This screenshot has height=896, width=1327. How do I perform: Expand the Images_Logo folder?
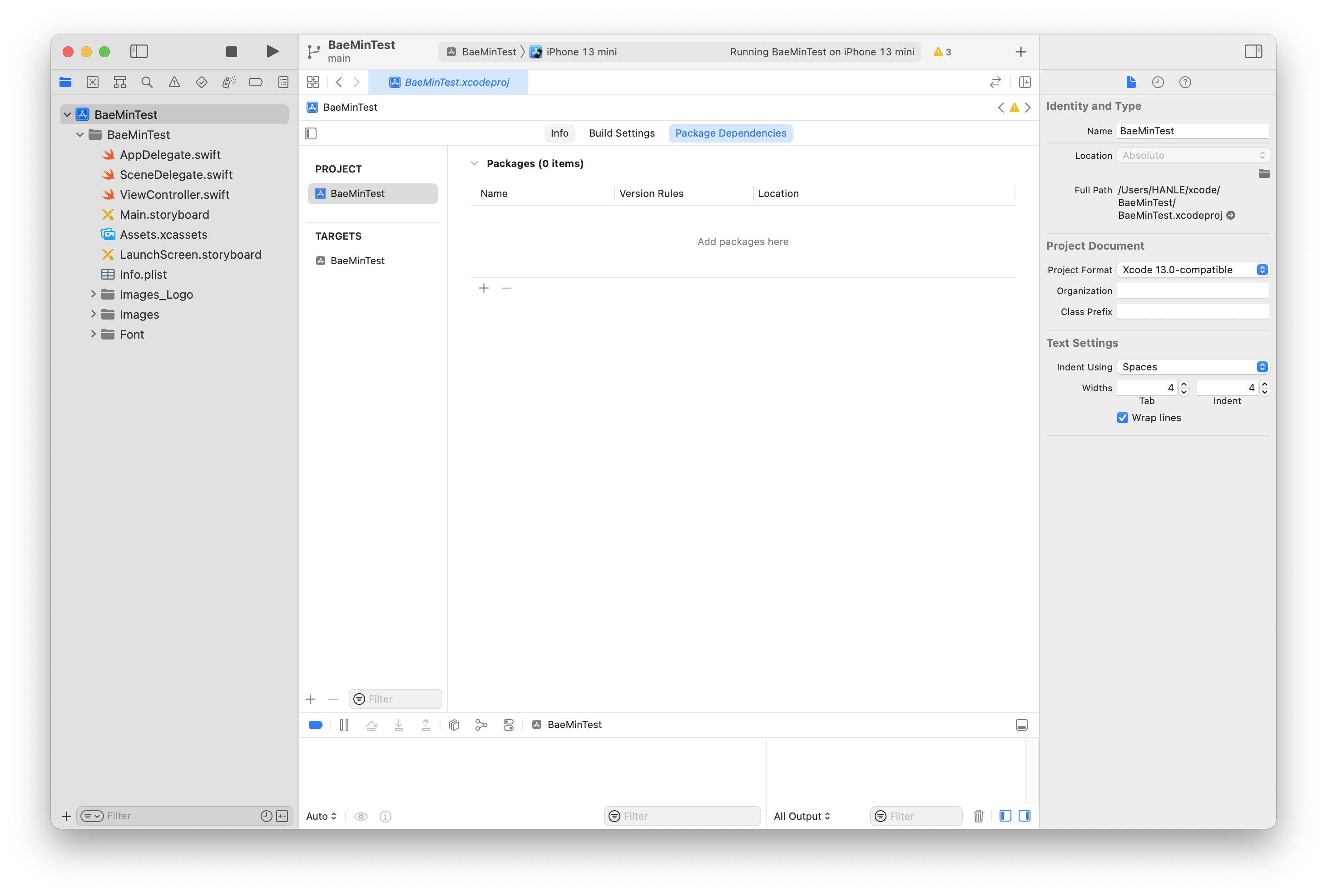pyautogui.click(x=93, y=295)
